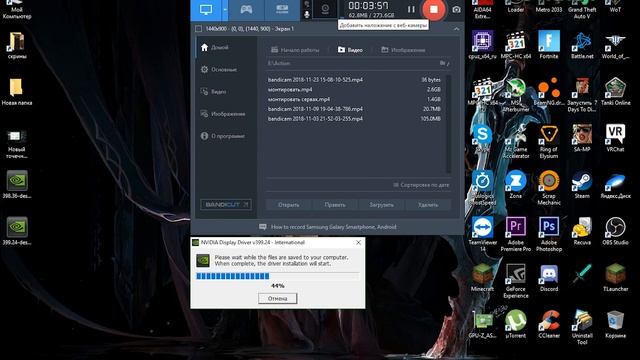
Task: Select file bandicam 2018-11-09 19-04-38-786.mp4
Action: [354, 109]
